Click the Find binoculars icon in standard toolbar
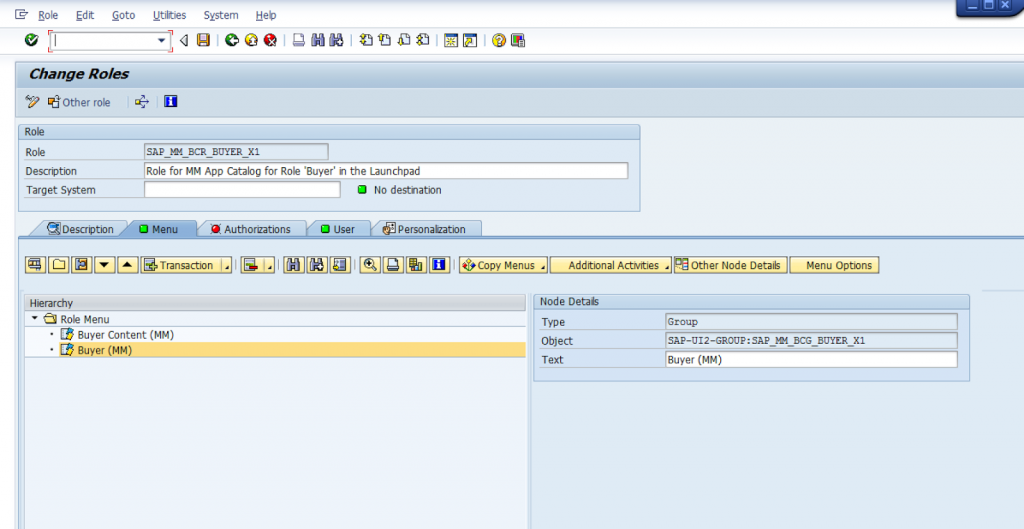1024x529 pixels. coord(318,40)
